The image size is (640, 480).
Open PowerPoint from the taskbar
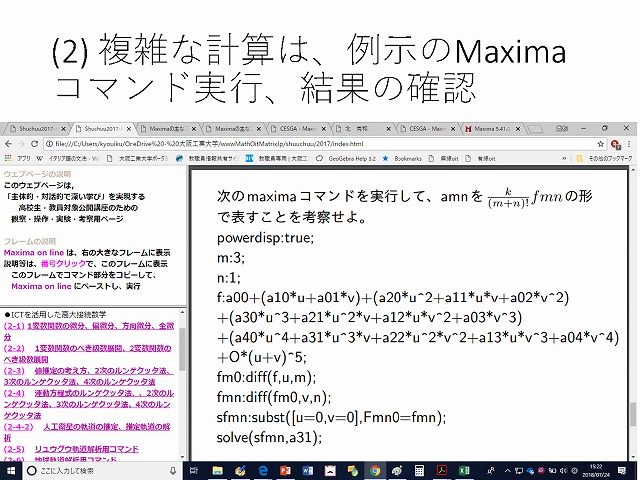point(285,471)
